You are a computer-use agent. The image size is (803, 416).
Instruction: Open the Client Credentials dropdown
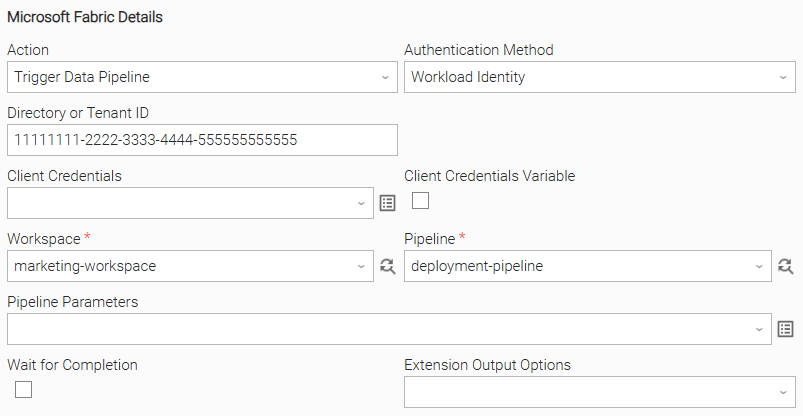(x=190, y=203)
